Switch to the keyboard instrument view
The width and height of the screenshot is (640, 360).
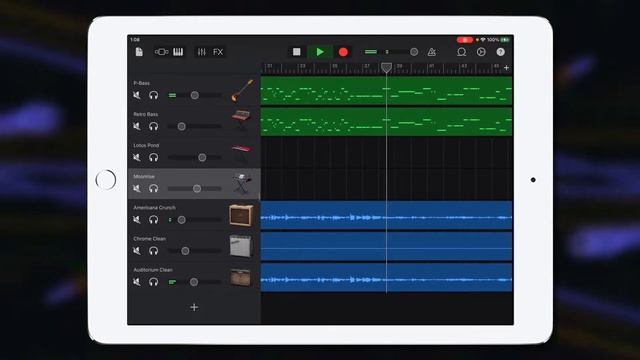coord(178,52)
